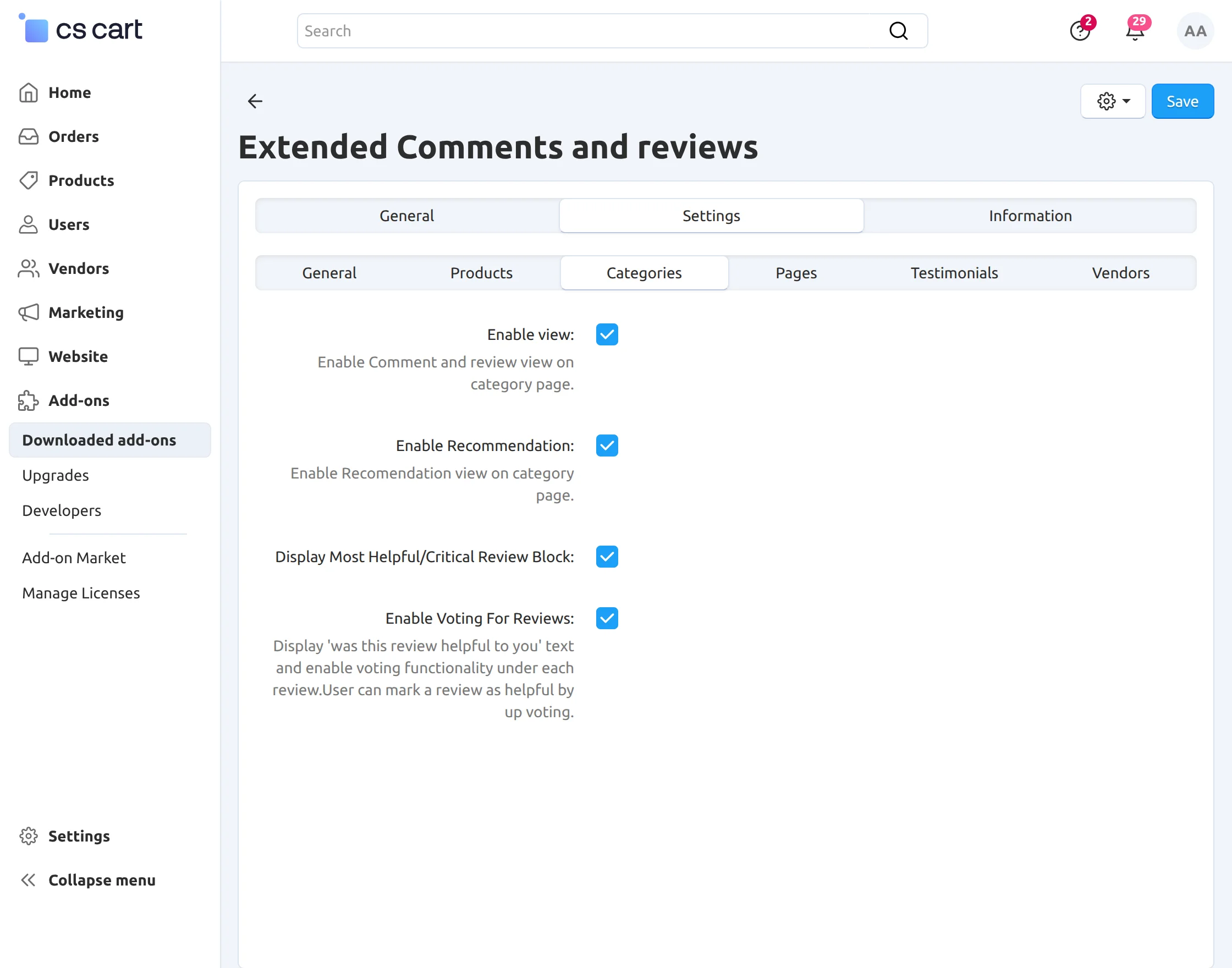This screenshot has width=1232, height=968.
Task: Click the Extended Comments and reviews heading
Action: [498, 147]
